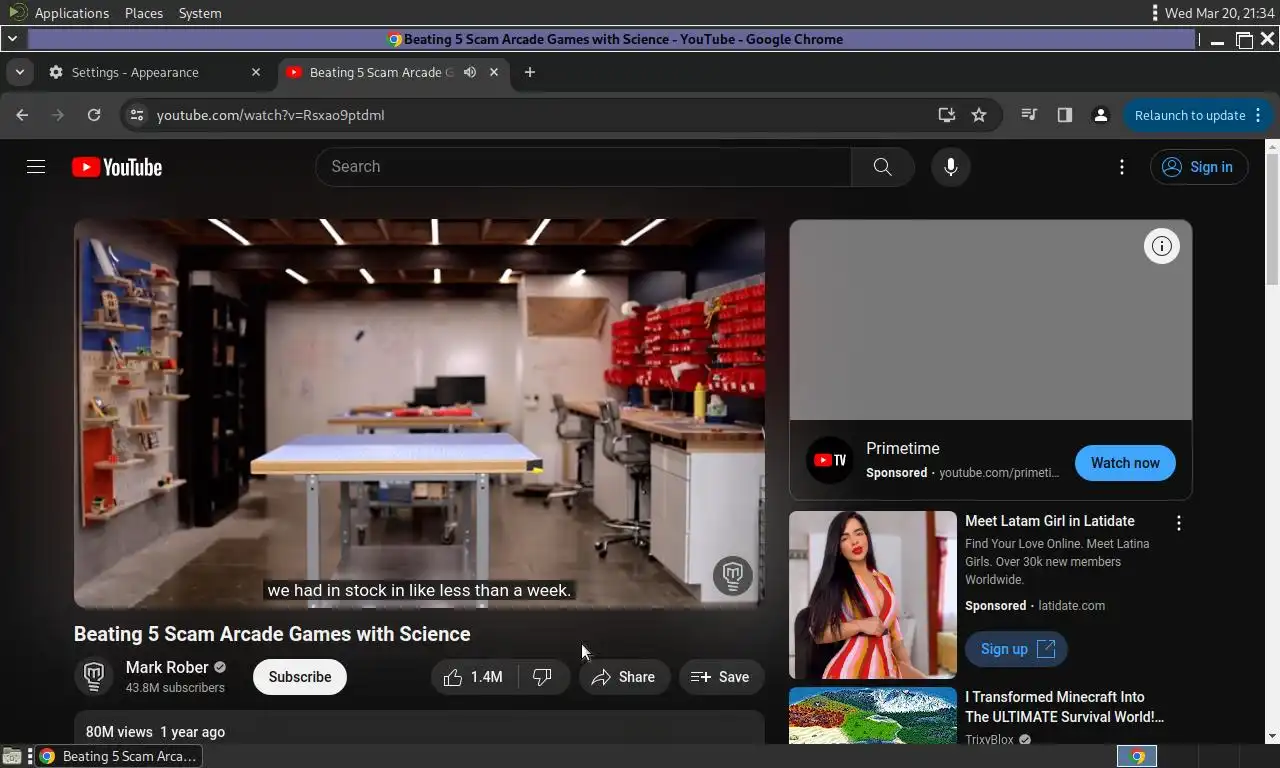
Task: Sign in to YouTube
Action: [1199, 167]
